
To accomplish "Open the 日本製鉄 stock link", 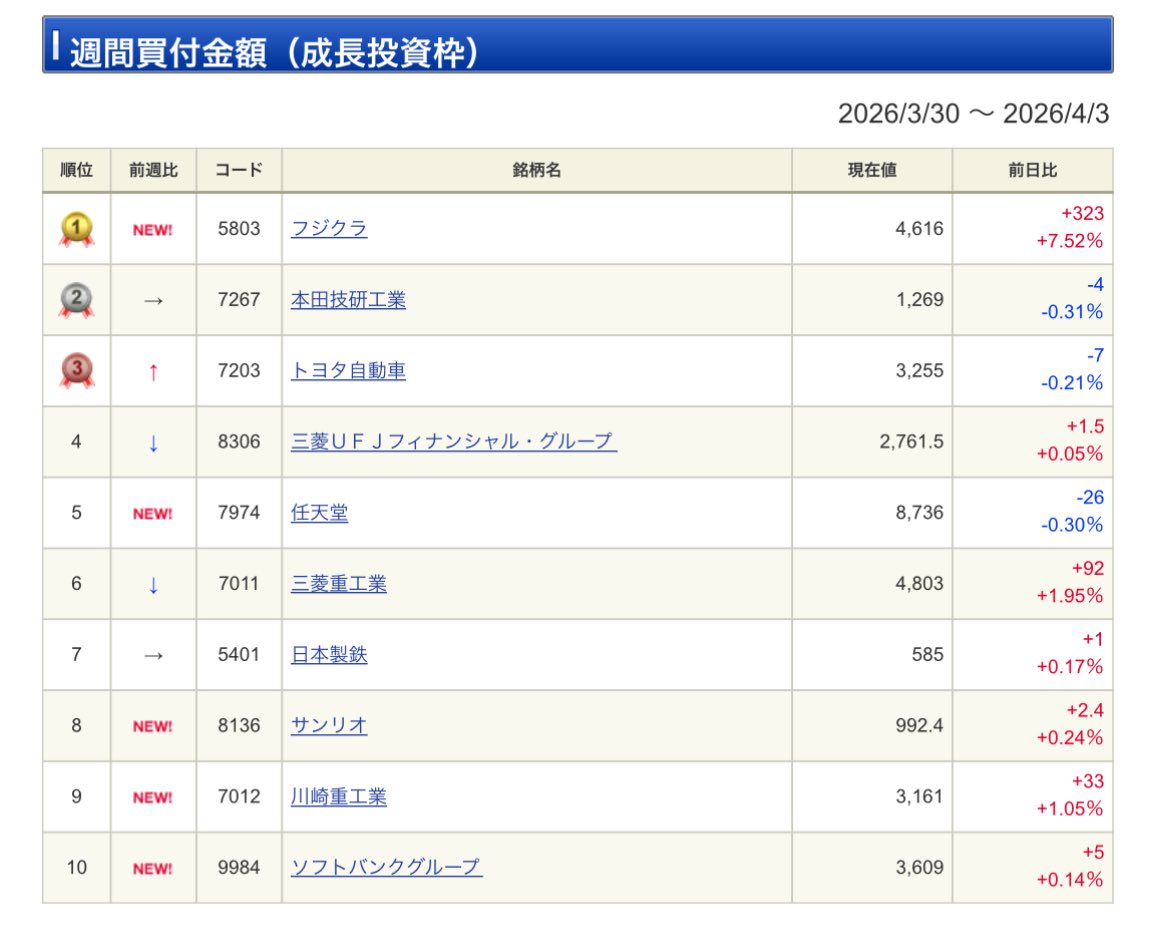I will pyautogui.click(x=329, y=655).
